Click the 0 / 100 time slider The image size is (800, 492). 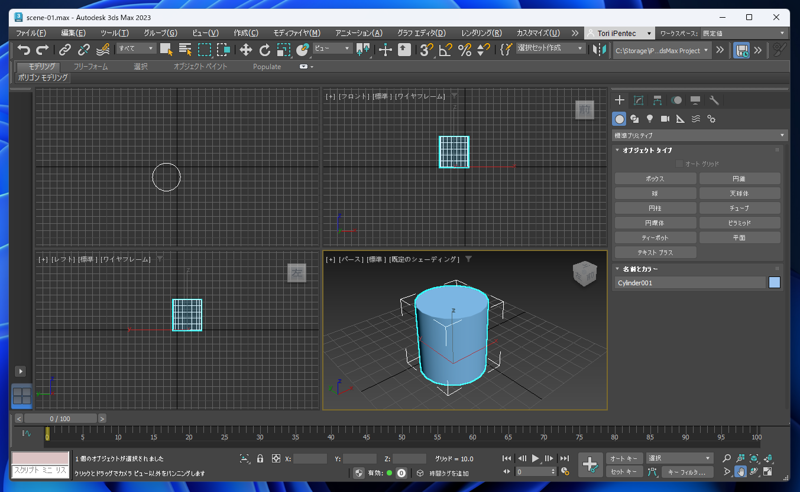click(x=60, y=419)
